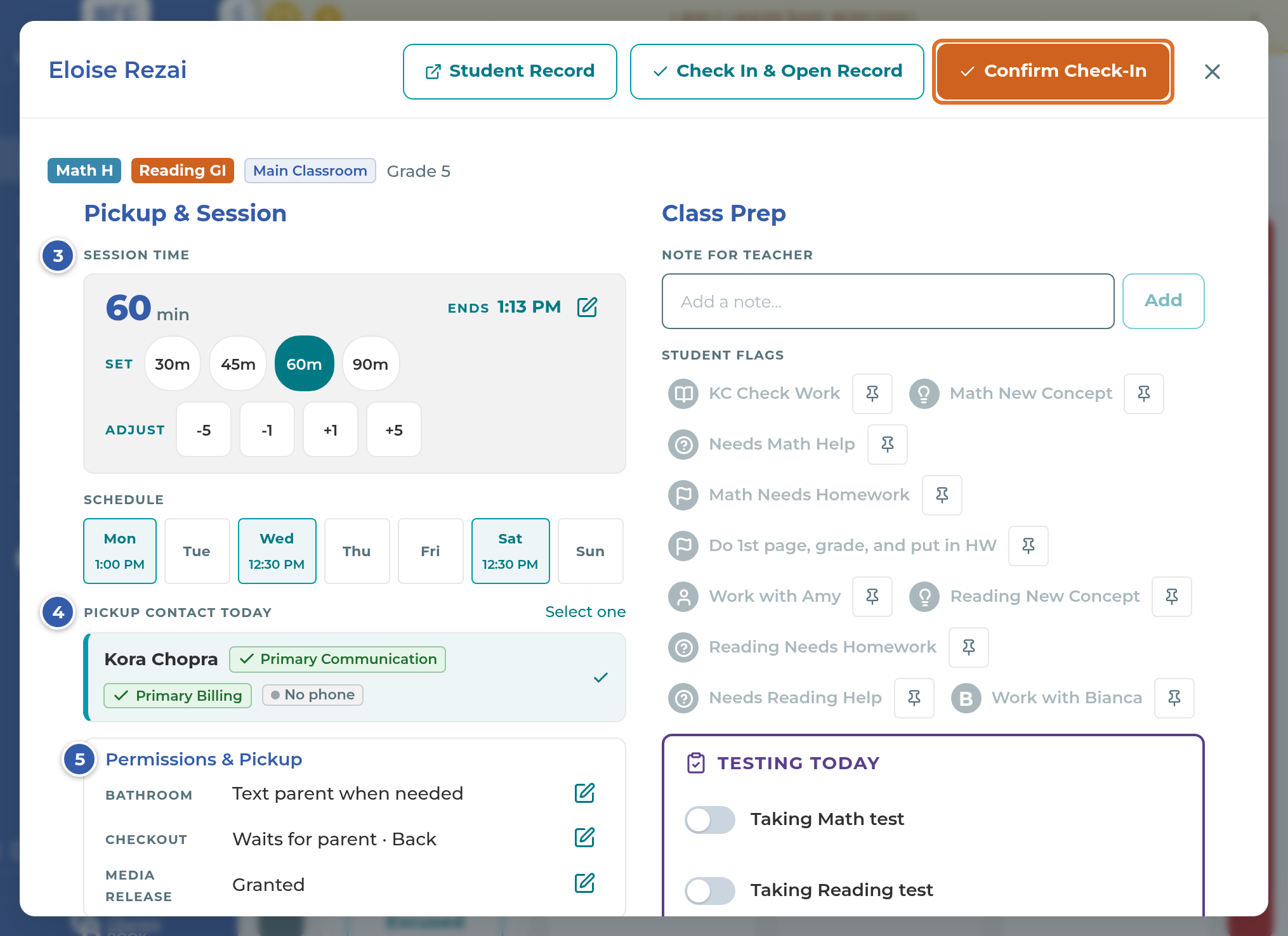Pin the Do 1st page flag

tap(1028, 546)
